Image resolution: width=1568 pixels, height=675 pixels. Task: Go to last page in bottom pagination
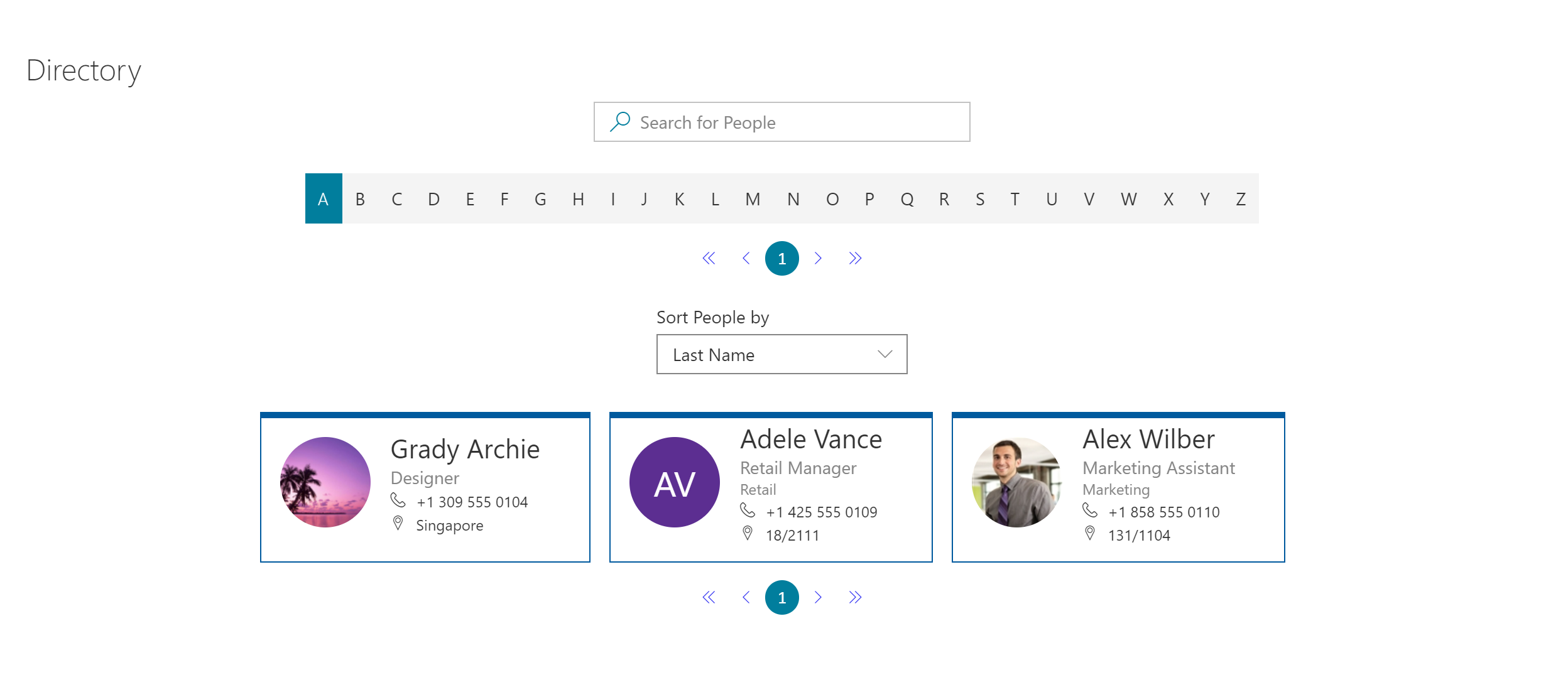855,597
